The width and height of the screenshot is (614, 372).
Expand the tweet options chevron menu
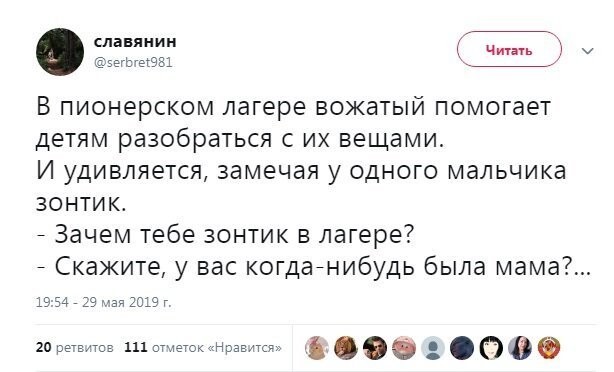click(x=587, y=51)
